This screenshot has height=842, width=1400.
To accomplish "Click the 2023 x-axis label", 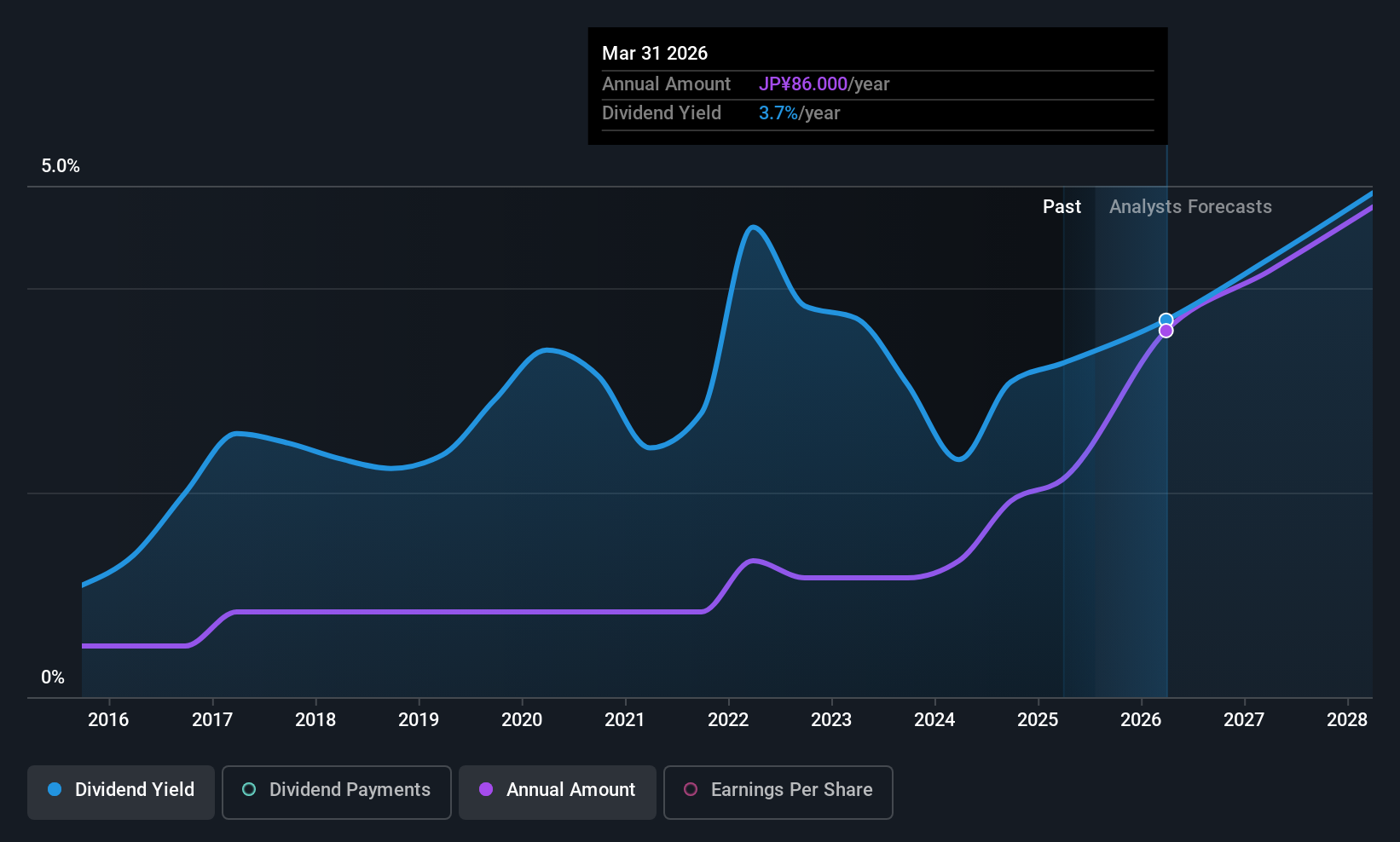I will pyautogui.click(x=831, y=720).
